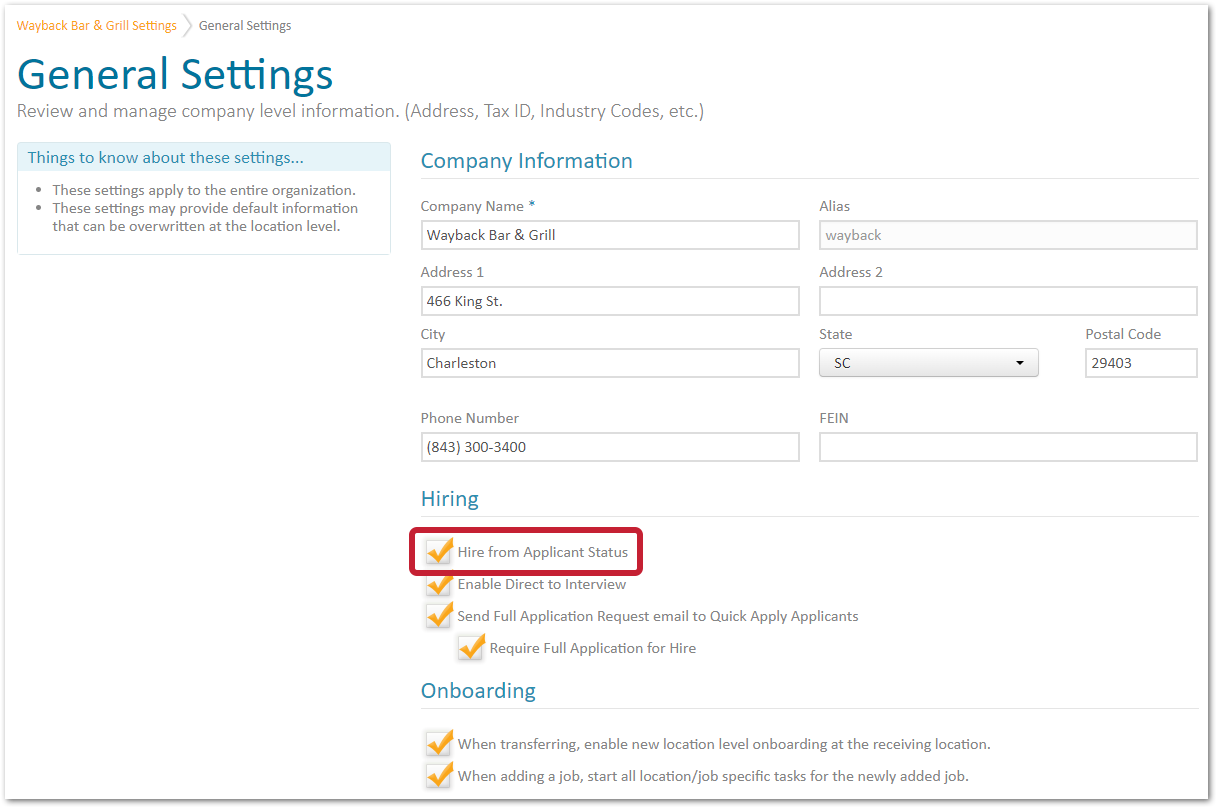Screen dimensions: 1217x808
Task: Open Wayback Bar & Grill Settings breadcrumb
Action: pyautogui.click(x=96, y=25)
